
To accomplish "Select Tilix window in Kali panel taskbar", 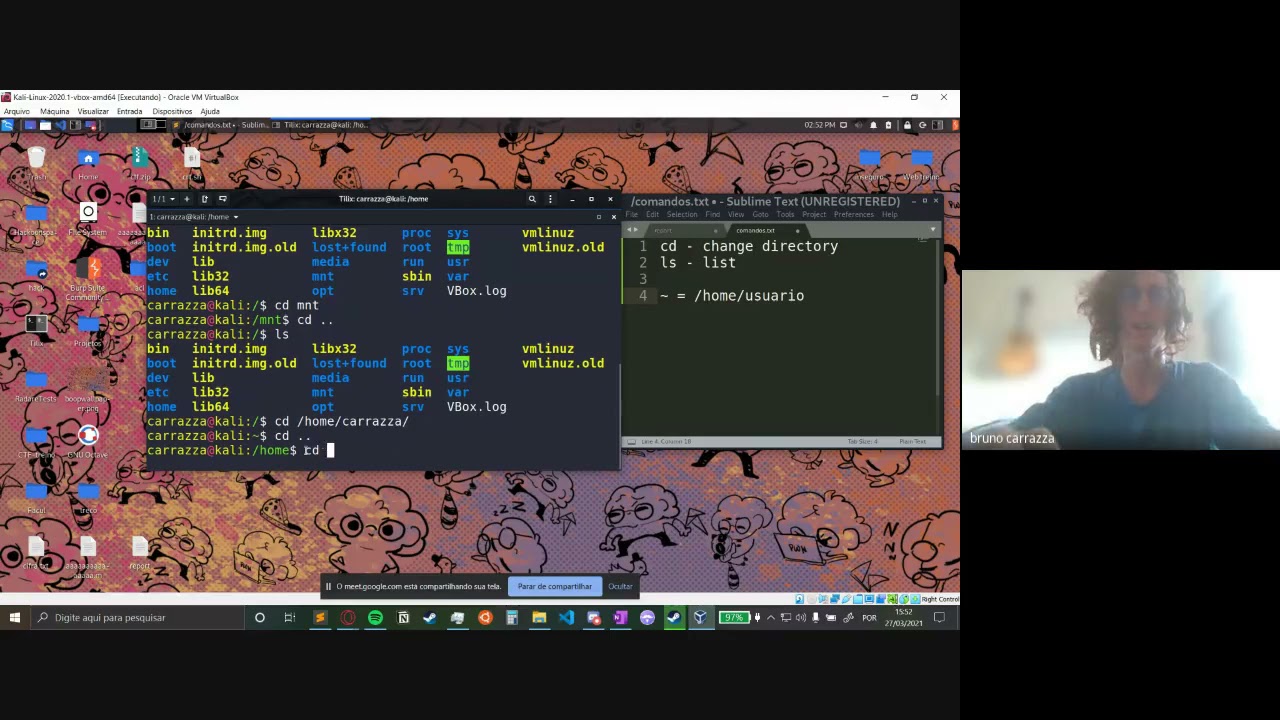I will (320, 125).
